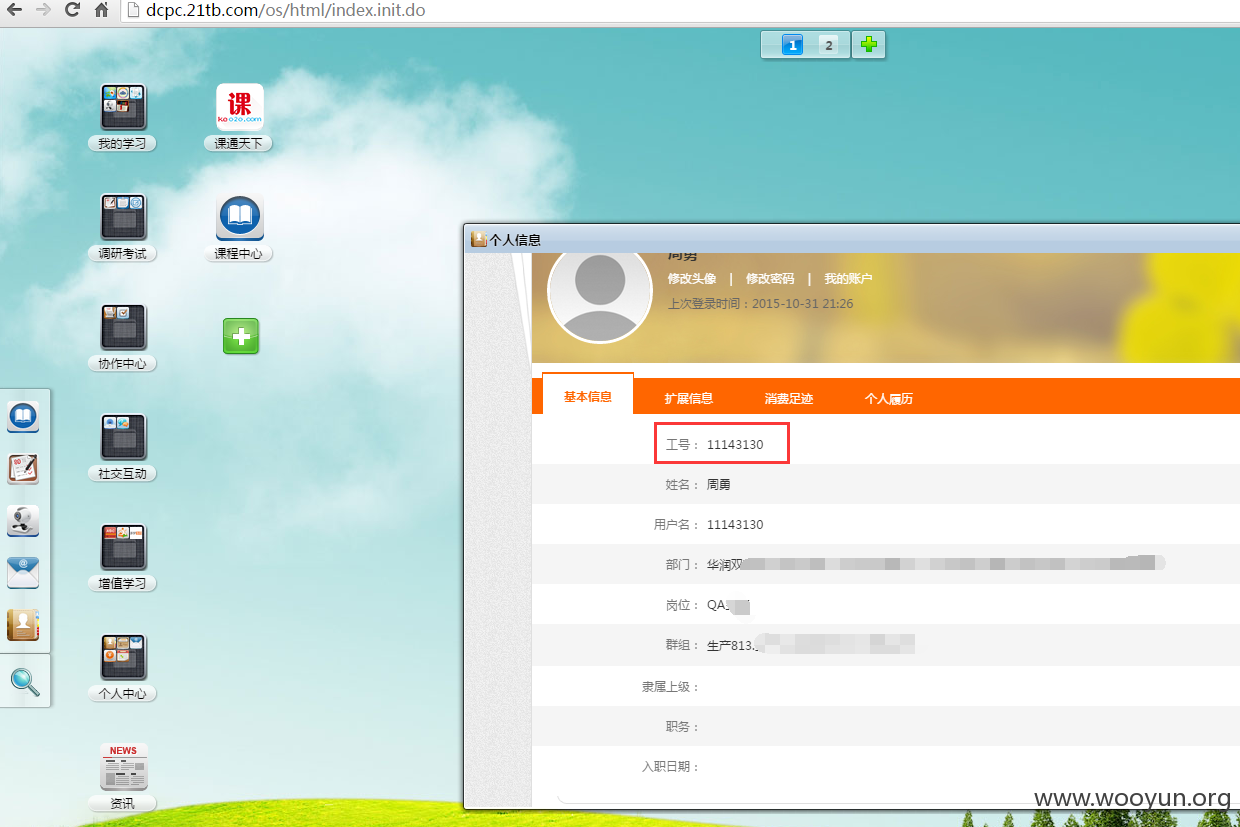Switch to desktop page 1

pos(792,45)
